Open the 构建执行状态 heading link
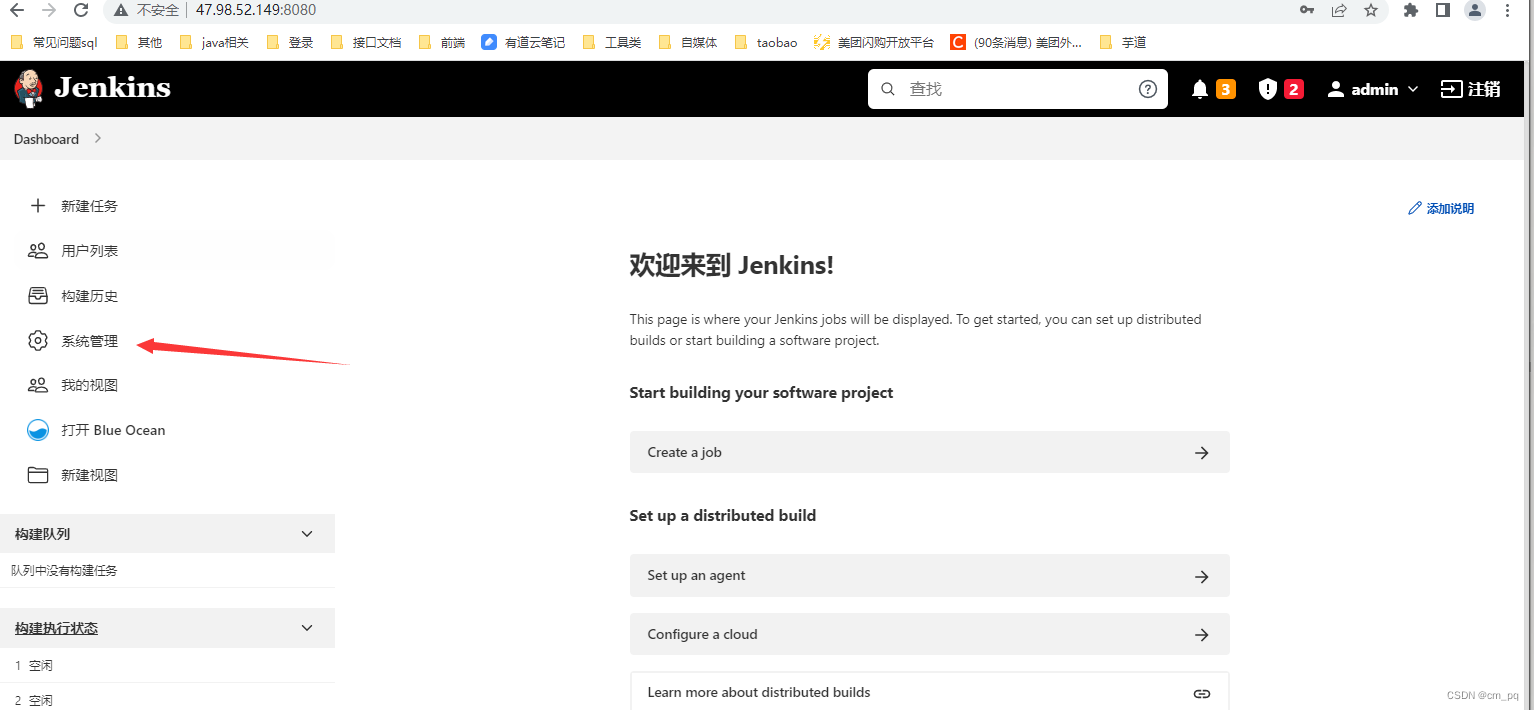 56,628
